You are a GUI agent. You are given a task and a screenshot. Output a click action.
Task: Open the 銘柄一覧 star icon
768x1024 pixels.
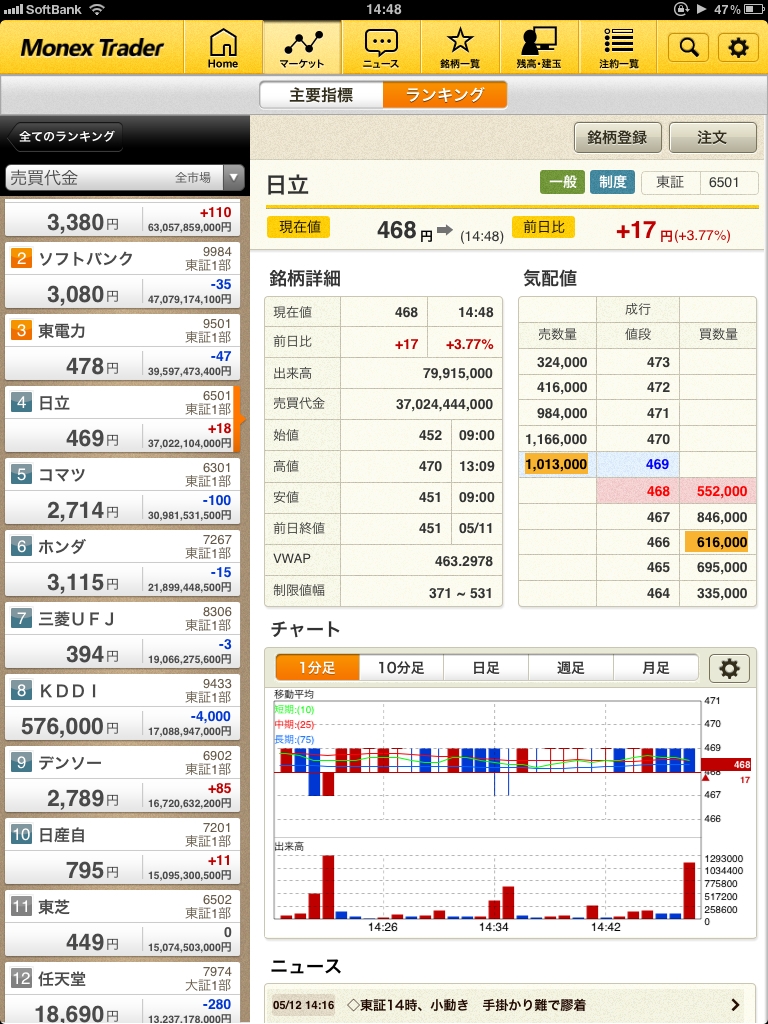[460, 47]
